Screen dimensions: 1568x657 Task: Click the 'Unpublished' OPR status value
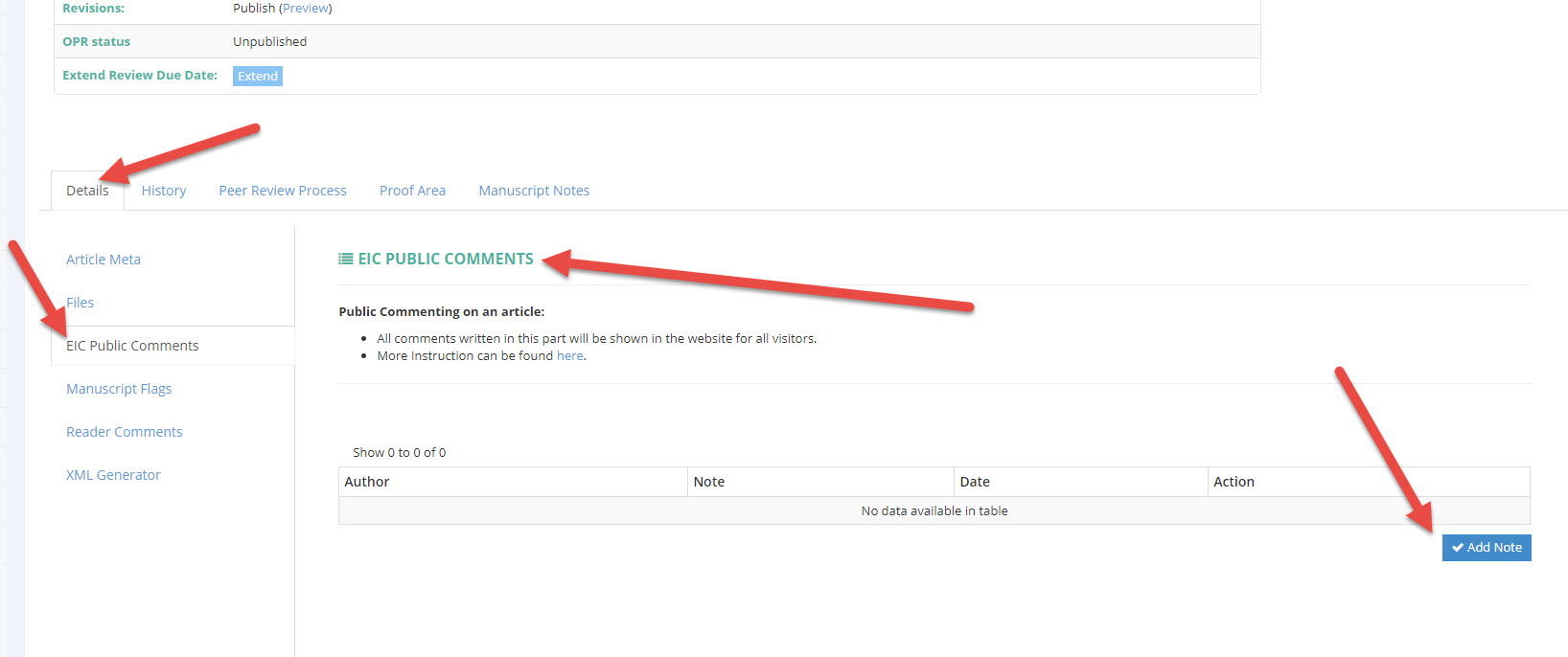[270, 42]
